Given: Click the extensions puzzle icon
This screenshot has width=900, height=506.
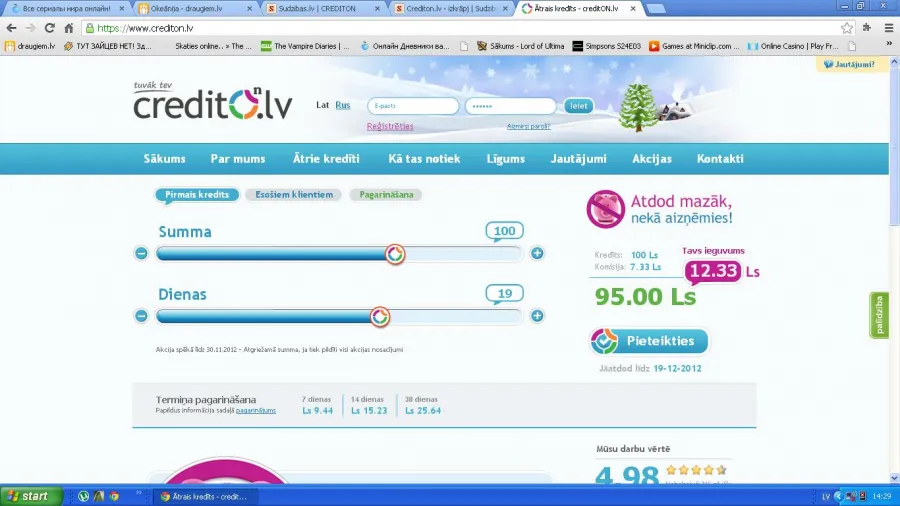Looking at the screenshot, I should [x=867, y=28].
